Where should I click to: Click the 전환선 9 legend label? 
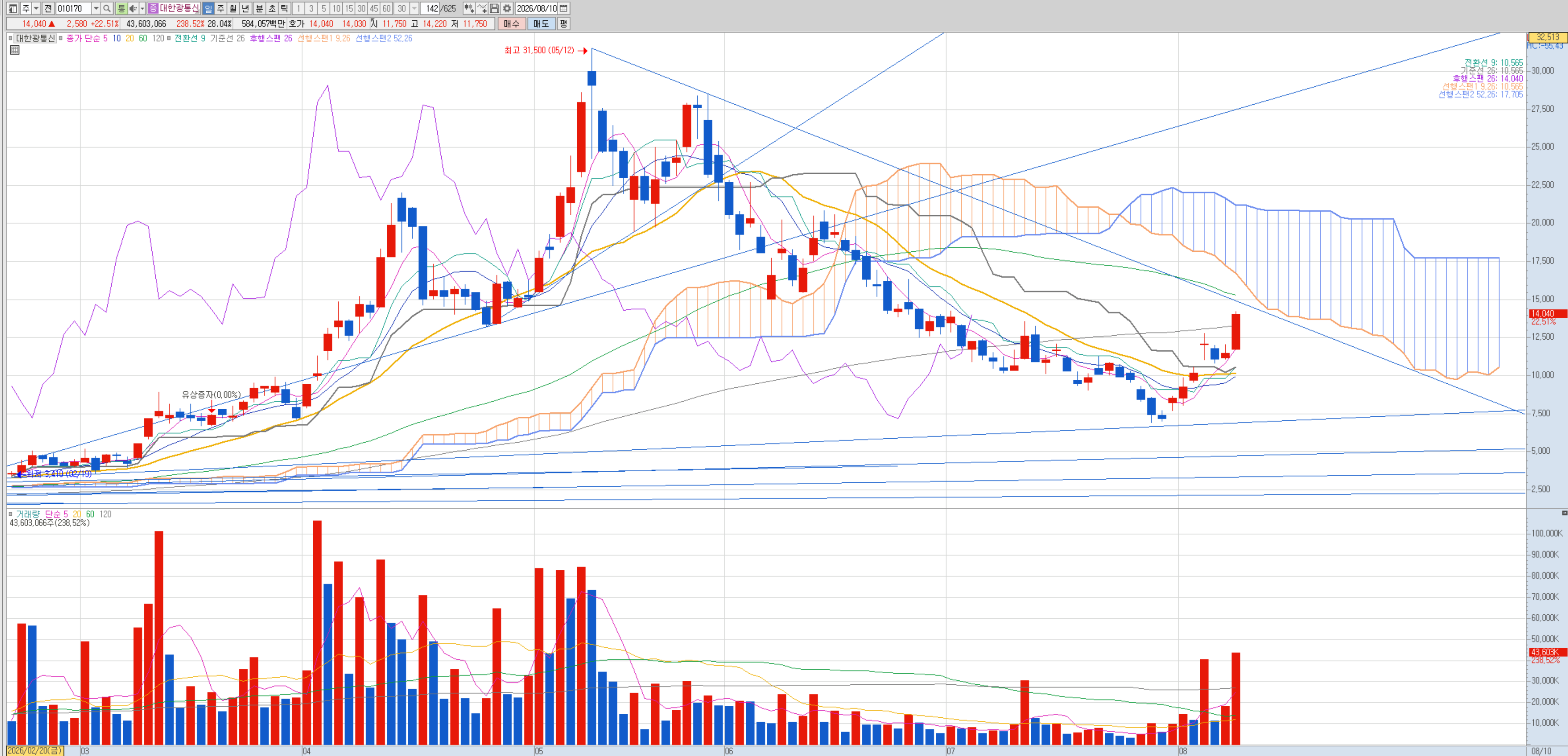click(190, 38)
